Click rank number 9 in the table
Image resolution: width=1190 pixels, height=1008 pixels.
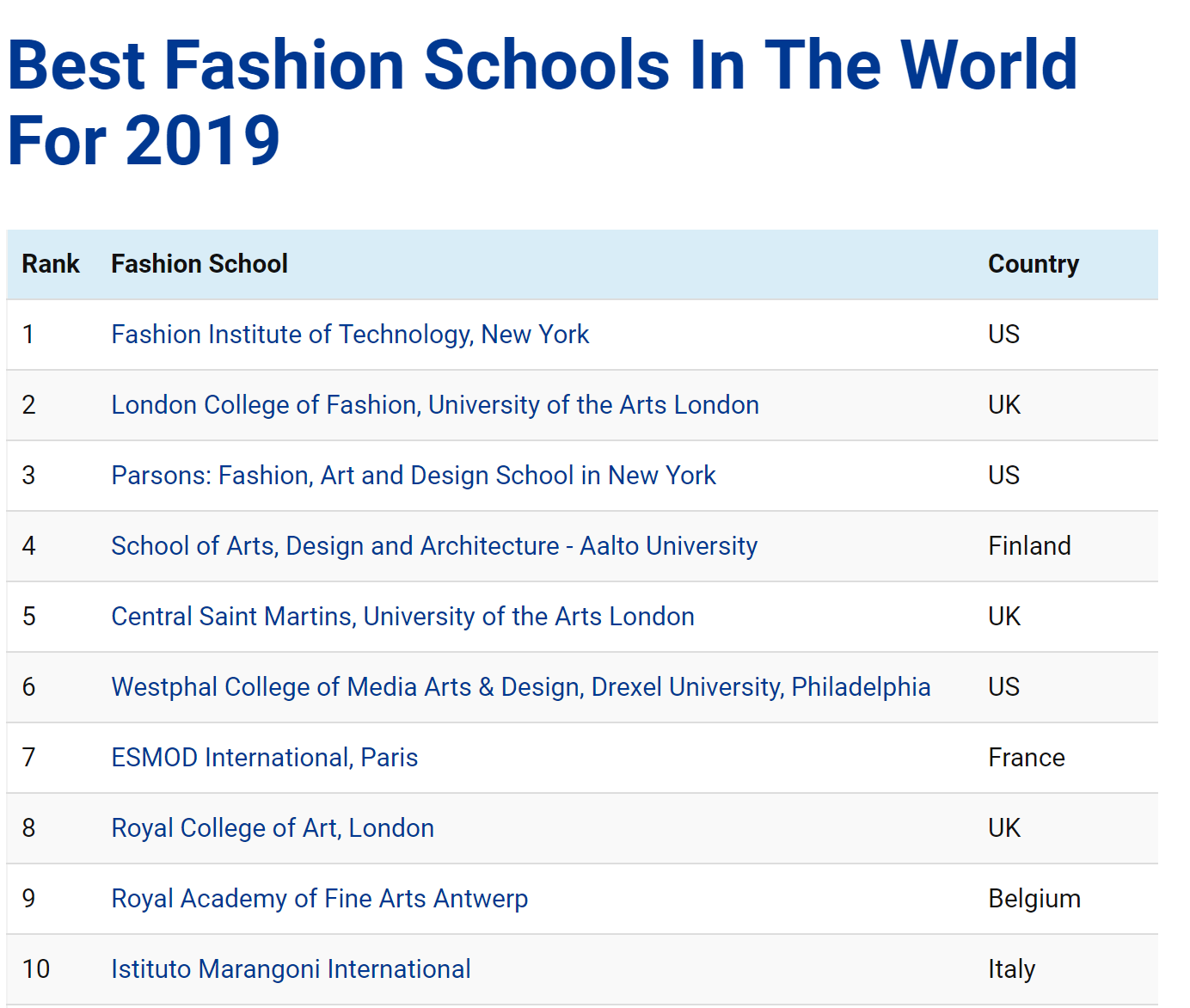(x=29, y=899)
